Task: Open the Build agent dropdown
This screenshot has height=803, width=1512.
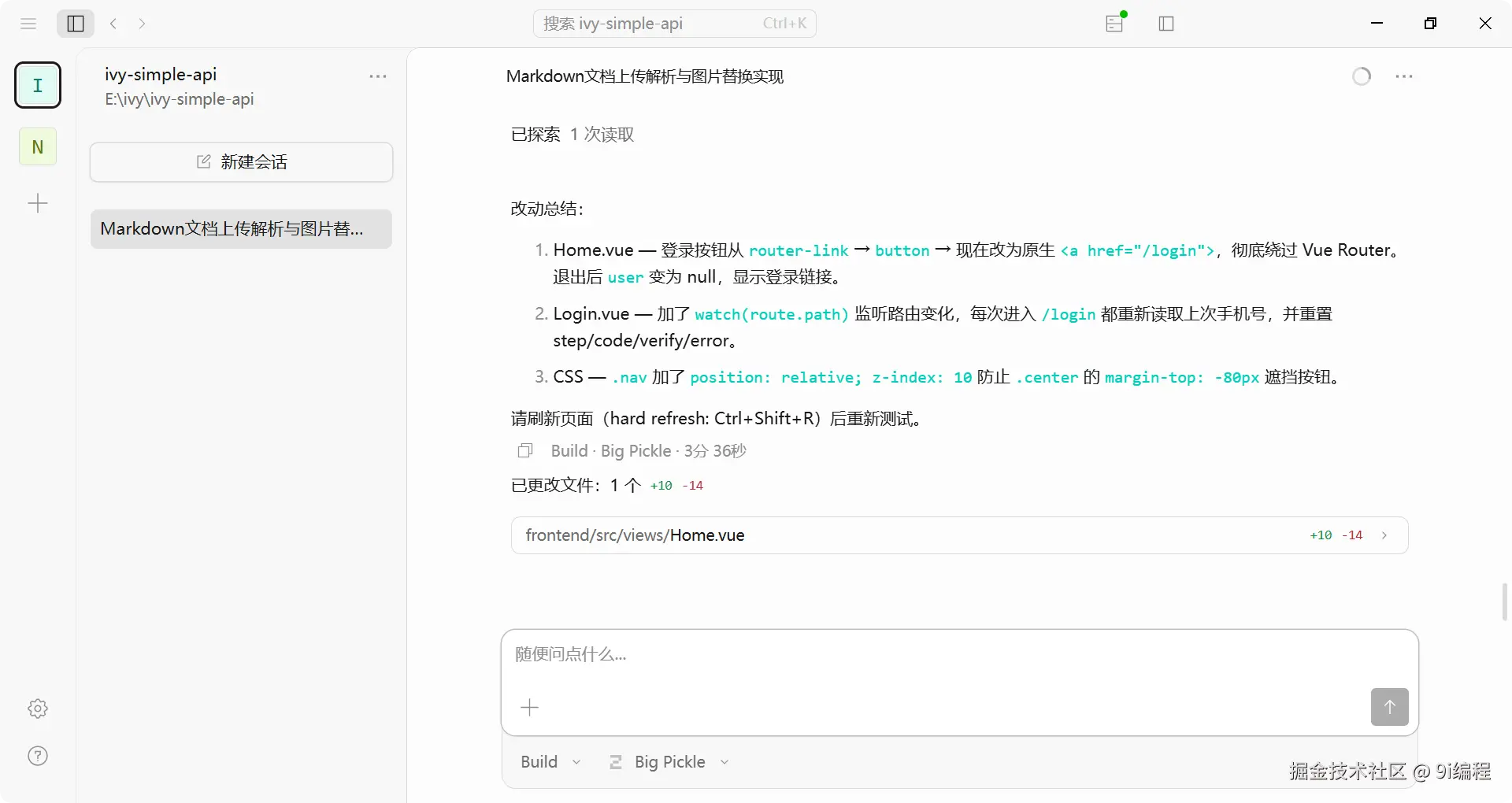Action: click(x=551, y=762)
